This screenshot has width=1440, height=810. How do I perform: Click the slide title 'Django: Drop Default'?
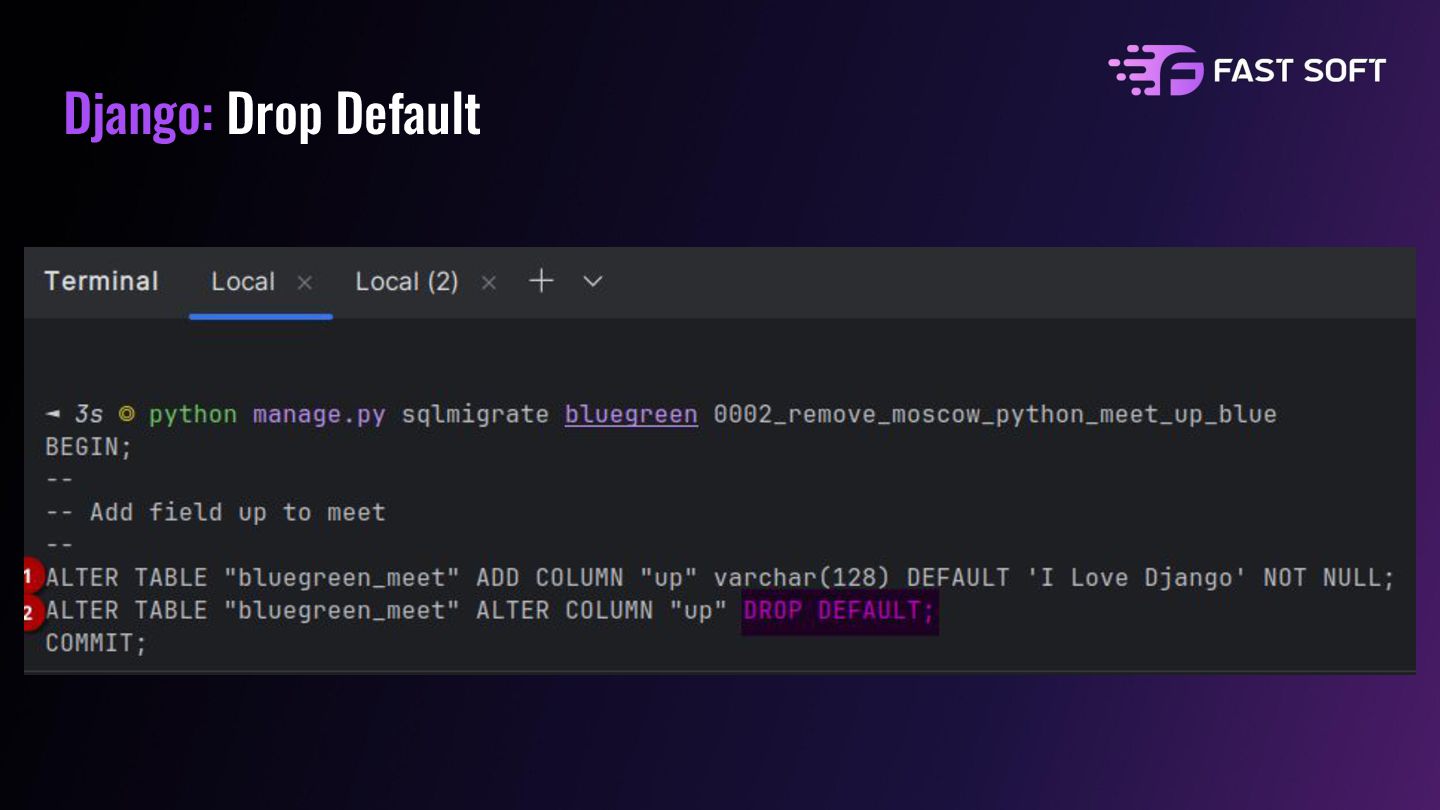click(272, 113)
